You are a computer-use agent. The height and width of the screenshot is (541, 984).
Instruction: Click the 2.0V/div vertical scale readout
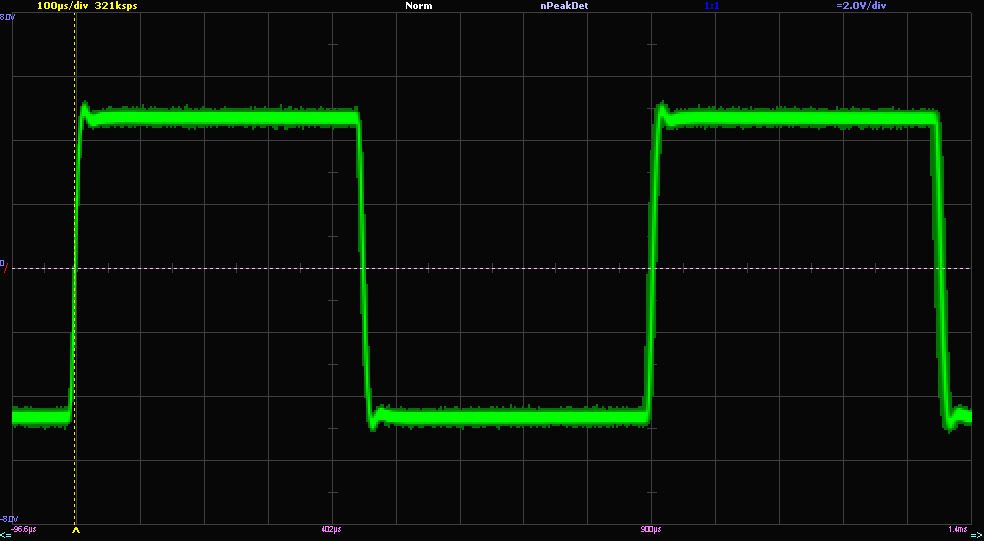861,6
